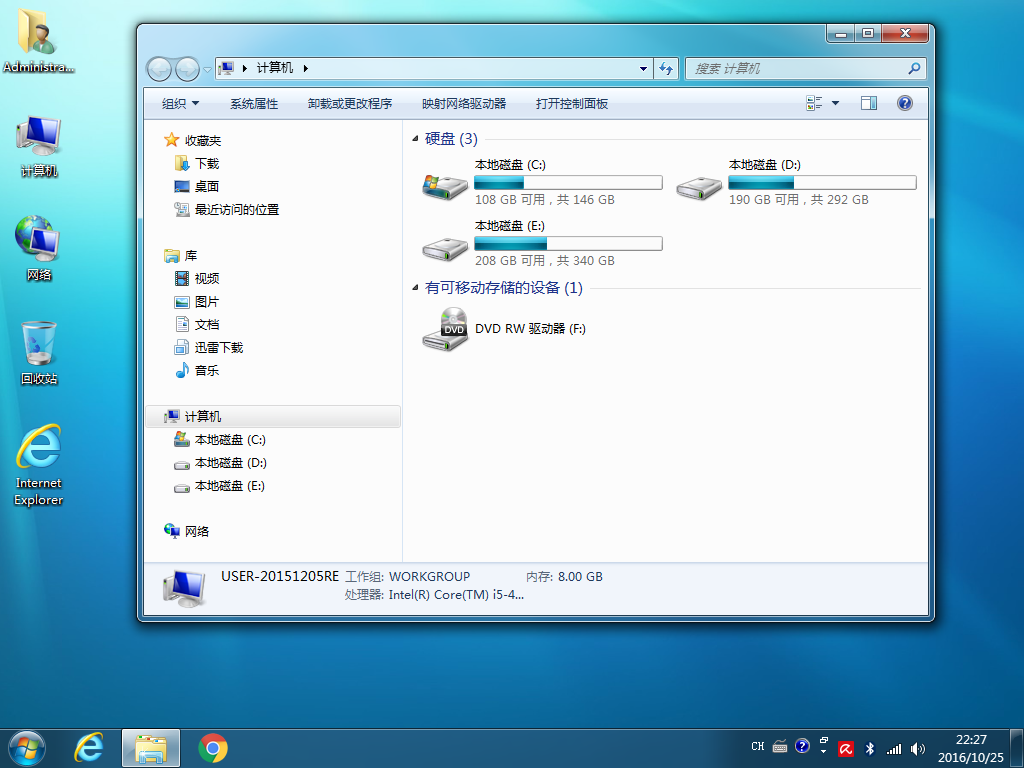Click the search magnifier icon
1024x768 pixels.
[x=914, y=68]
